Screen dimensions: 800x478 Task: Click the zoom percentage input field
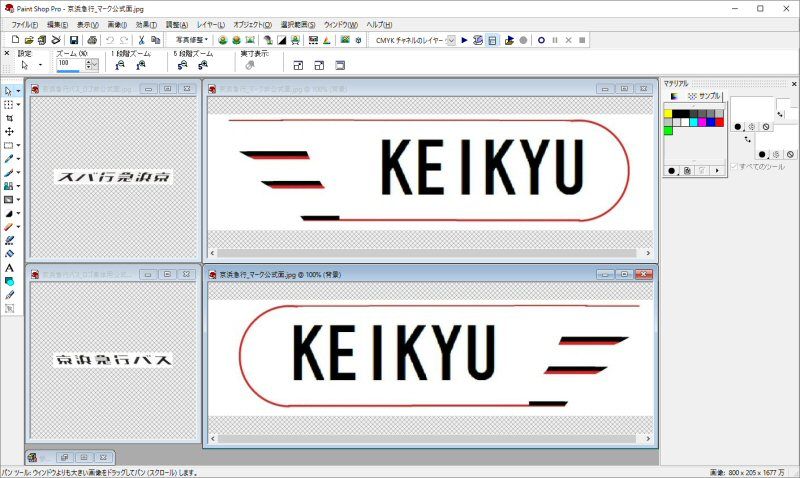point(70,65)
